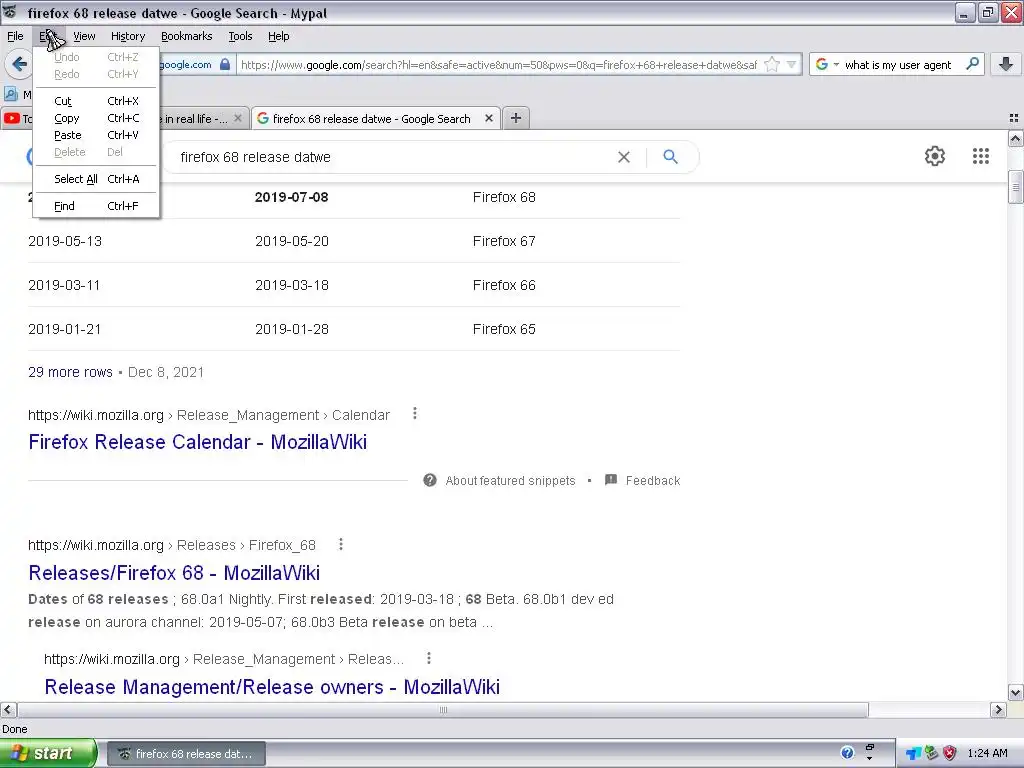This screenshot has width=1024, height=768.
Task: Choose Cut from the Edit menu
Action: (96, 101)
